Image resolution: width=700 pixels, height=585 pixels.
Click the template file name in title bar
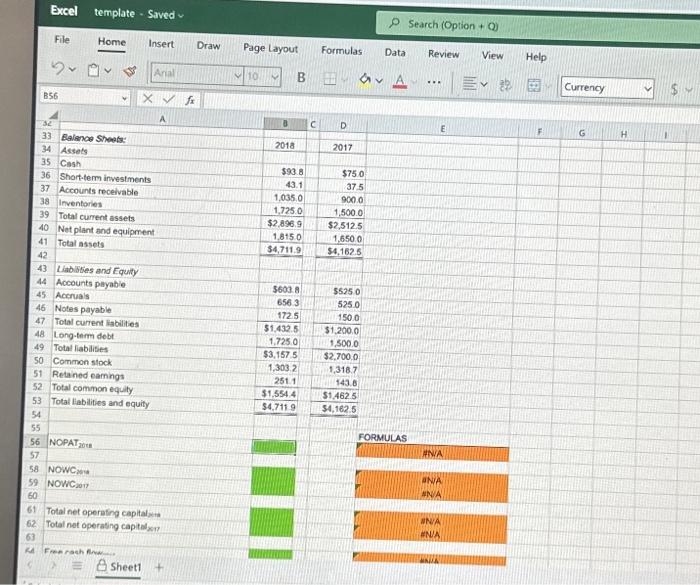click(114, 13)
